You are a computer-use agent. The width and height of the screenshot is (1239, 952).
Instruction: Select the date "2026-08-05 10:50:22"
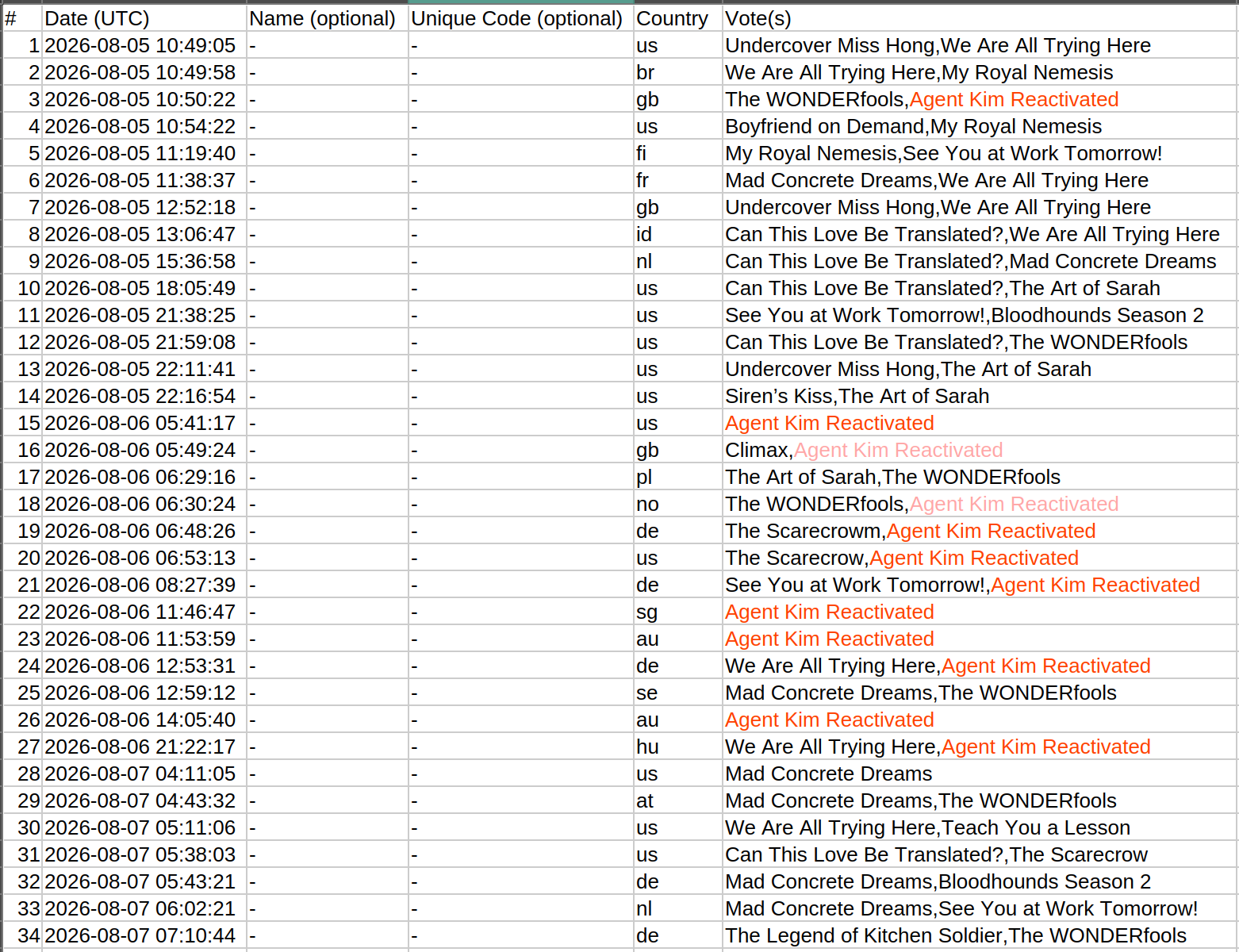pyautogui.click(x=144, y=99)
